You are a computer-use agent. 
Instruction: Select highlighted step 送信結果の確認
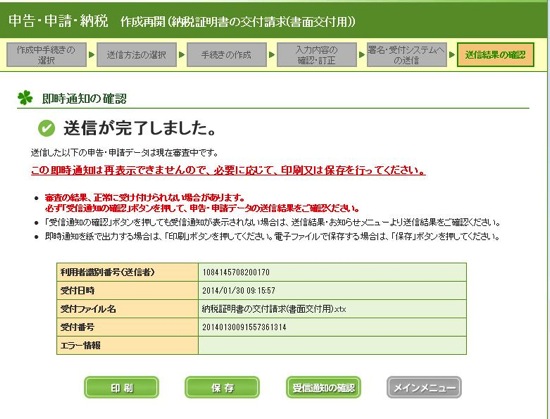(x=495, y=55)
